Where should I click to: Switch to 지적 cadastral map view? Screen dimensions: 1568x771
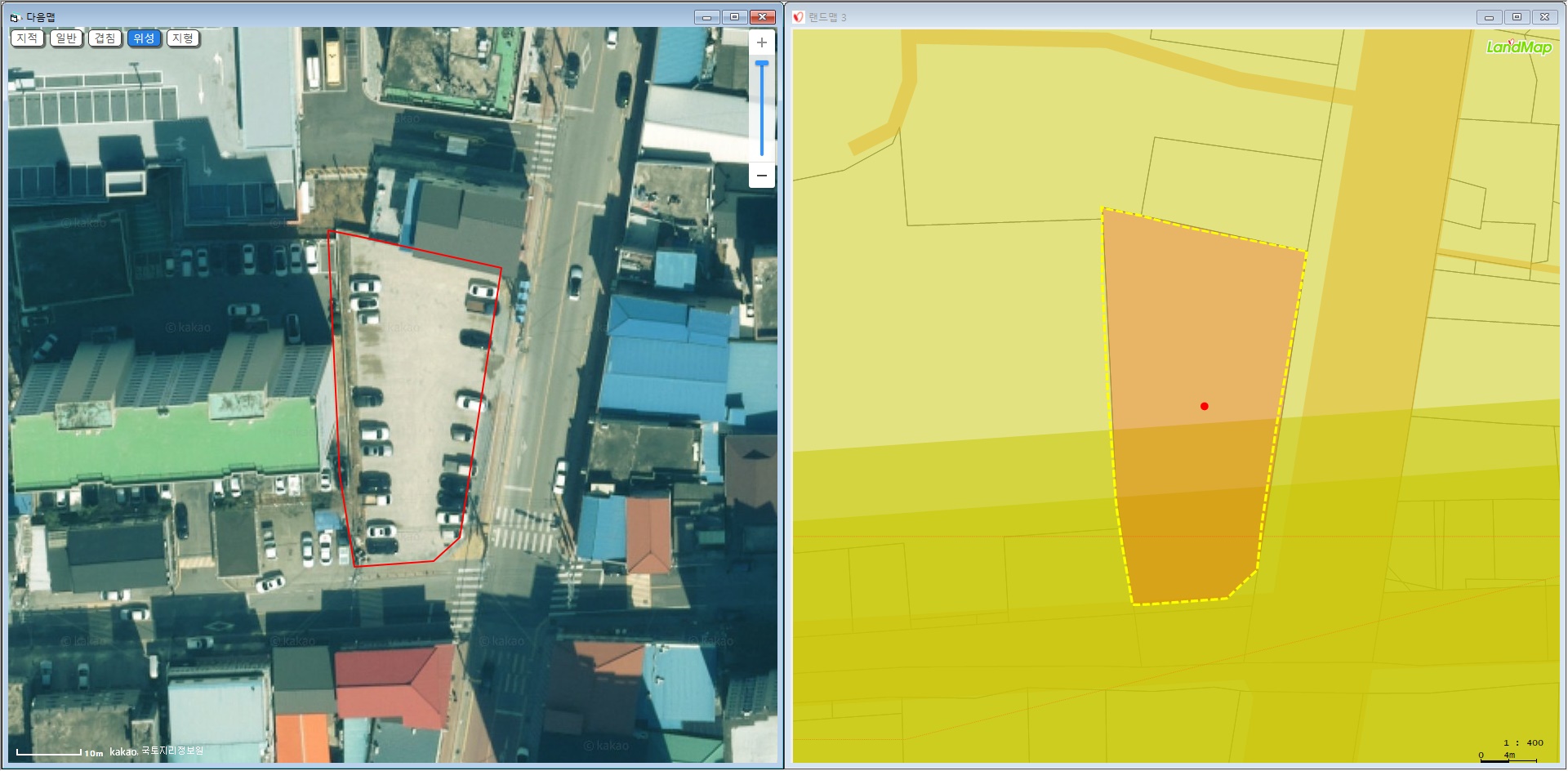click(x=27, y=38)
